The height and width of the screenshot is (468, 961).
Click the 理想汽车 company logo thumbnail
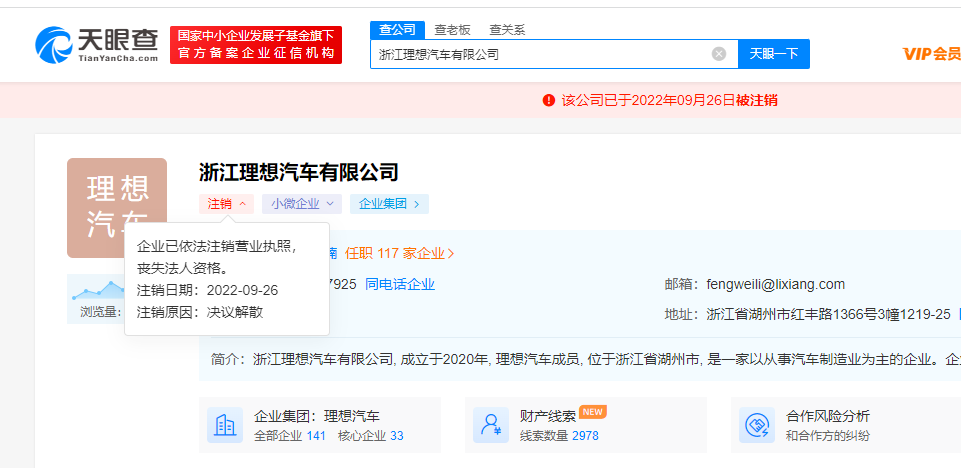point(117,208)
